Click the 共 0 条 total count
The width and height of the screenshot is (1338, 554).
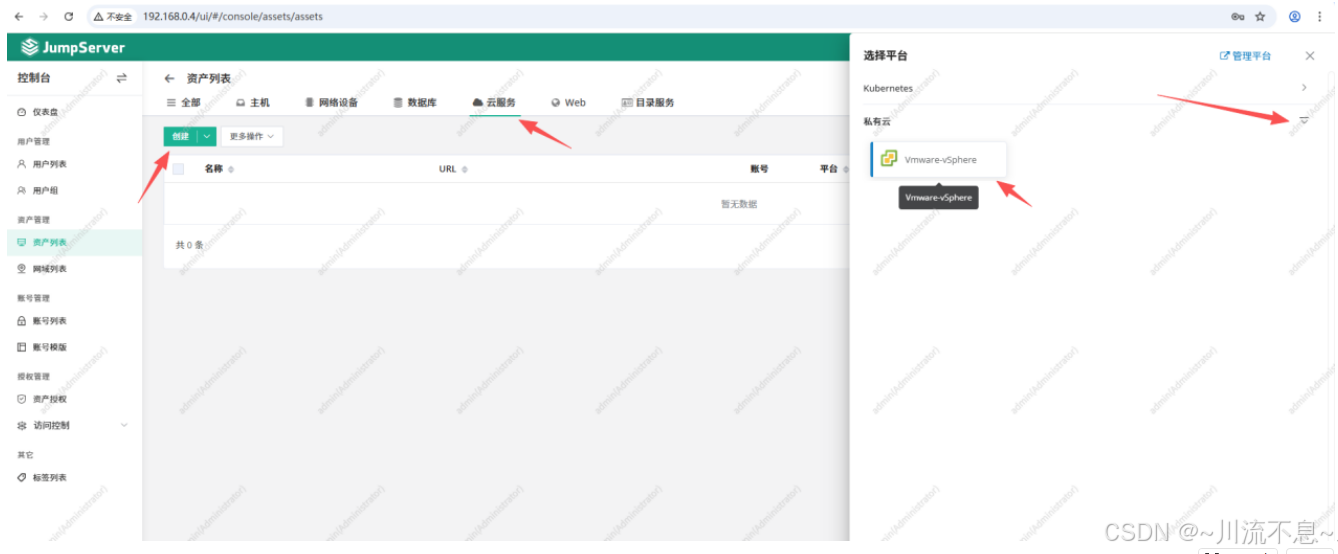190,244
